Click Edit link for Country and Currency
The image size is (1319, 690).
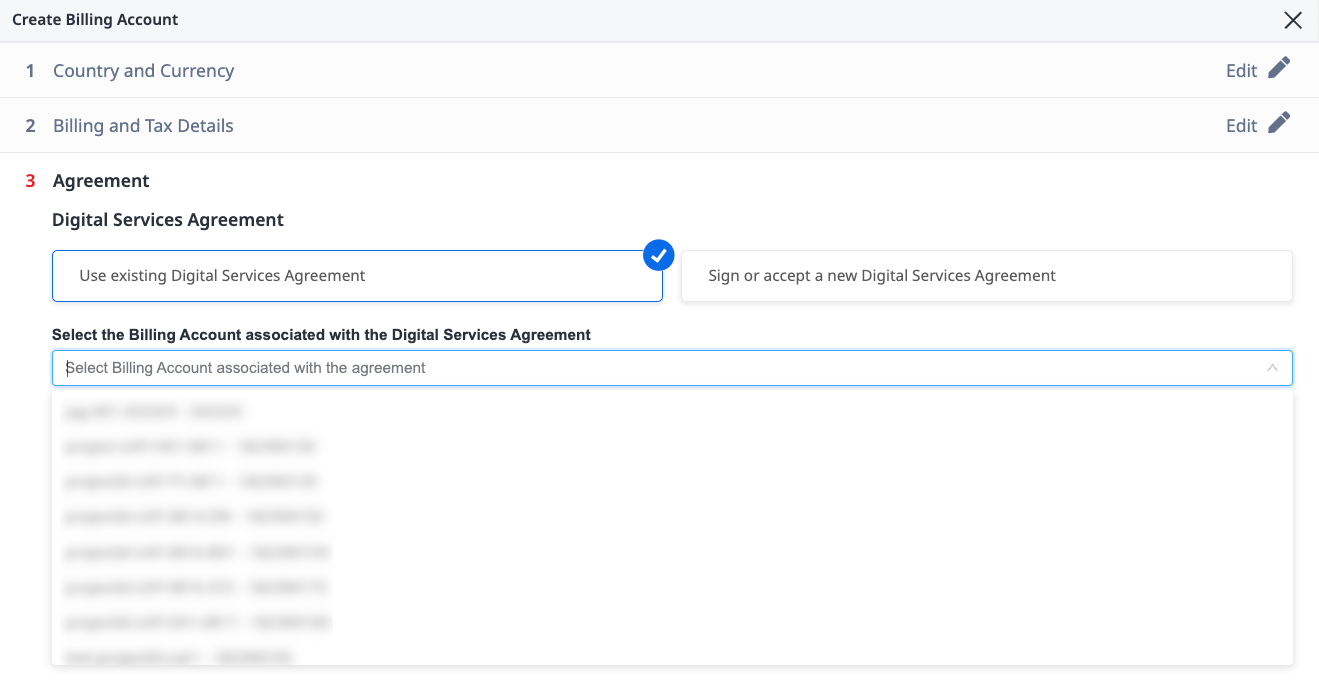[1241, 71]
